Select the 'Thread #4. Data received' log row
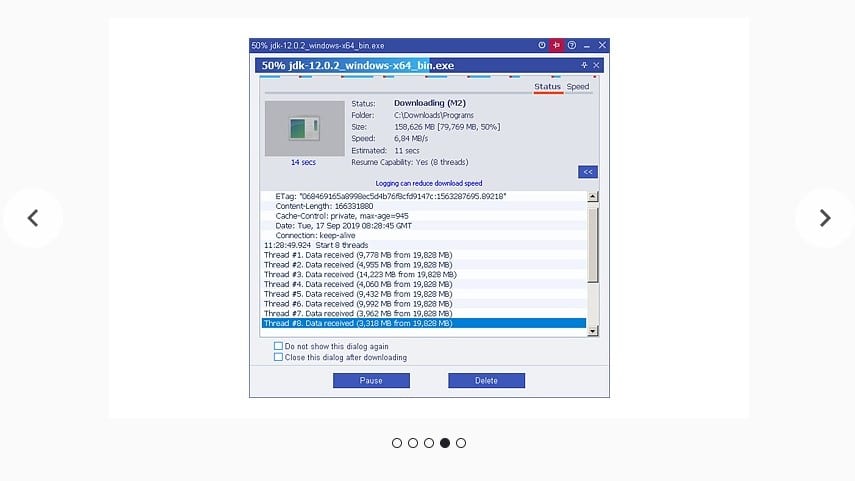This screenshot has height=481, width=855. 424,285
